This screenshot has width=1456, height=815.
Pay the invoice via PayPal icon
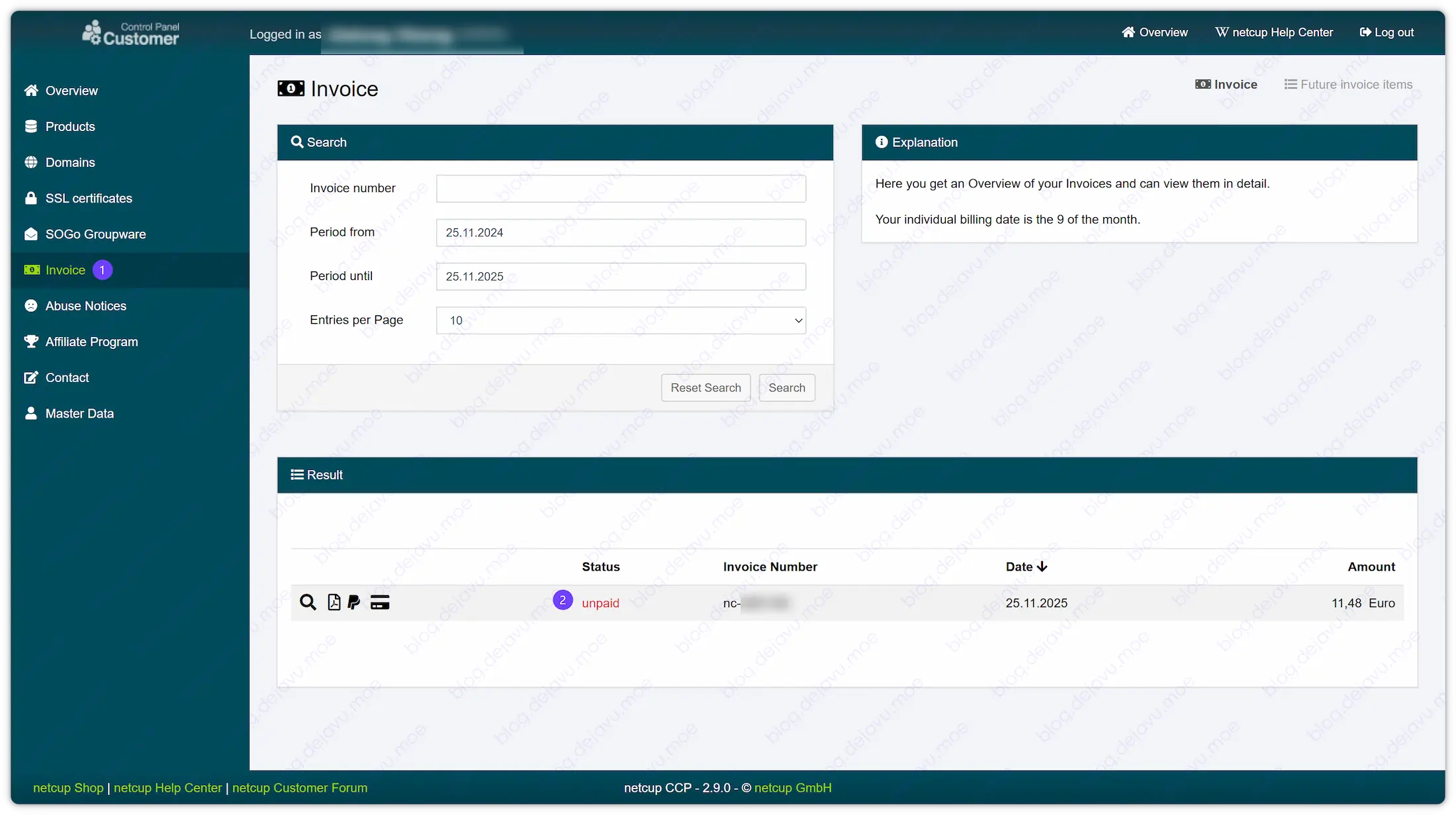click(353, 602)
